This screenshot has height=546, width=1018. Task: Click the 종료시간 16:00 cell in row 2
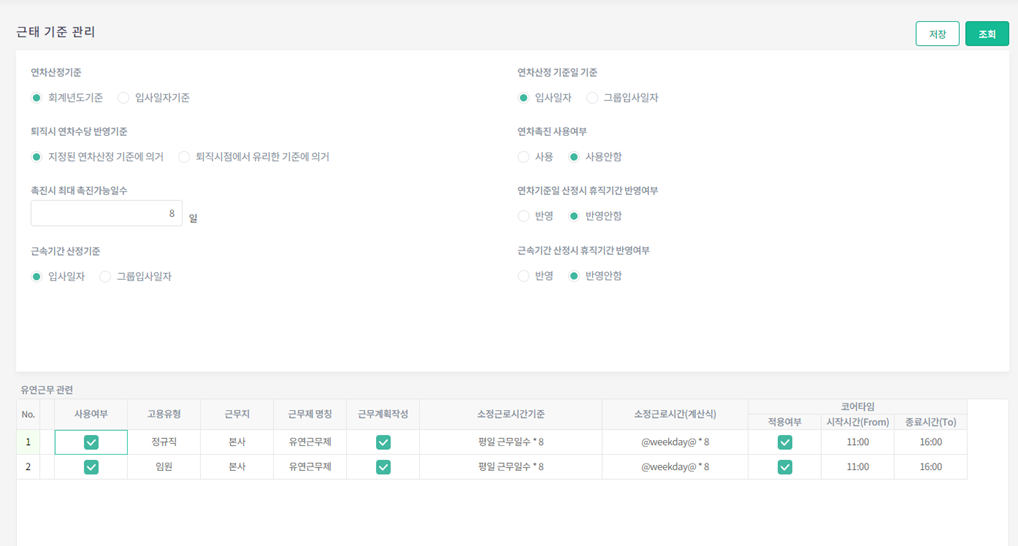[x=930, y=467]
